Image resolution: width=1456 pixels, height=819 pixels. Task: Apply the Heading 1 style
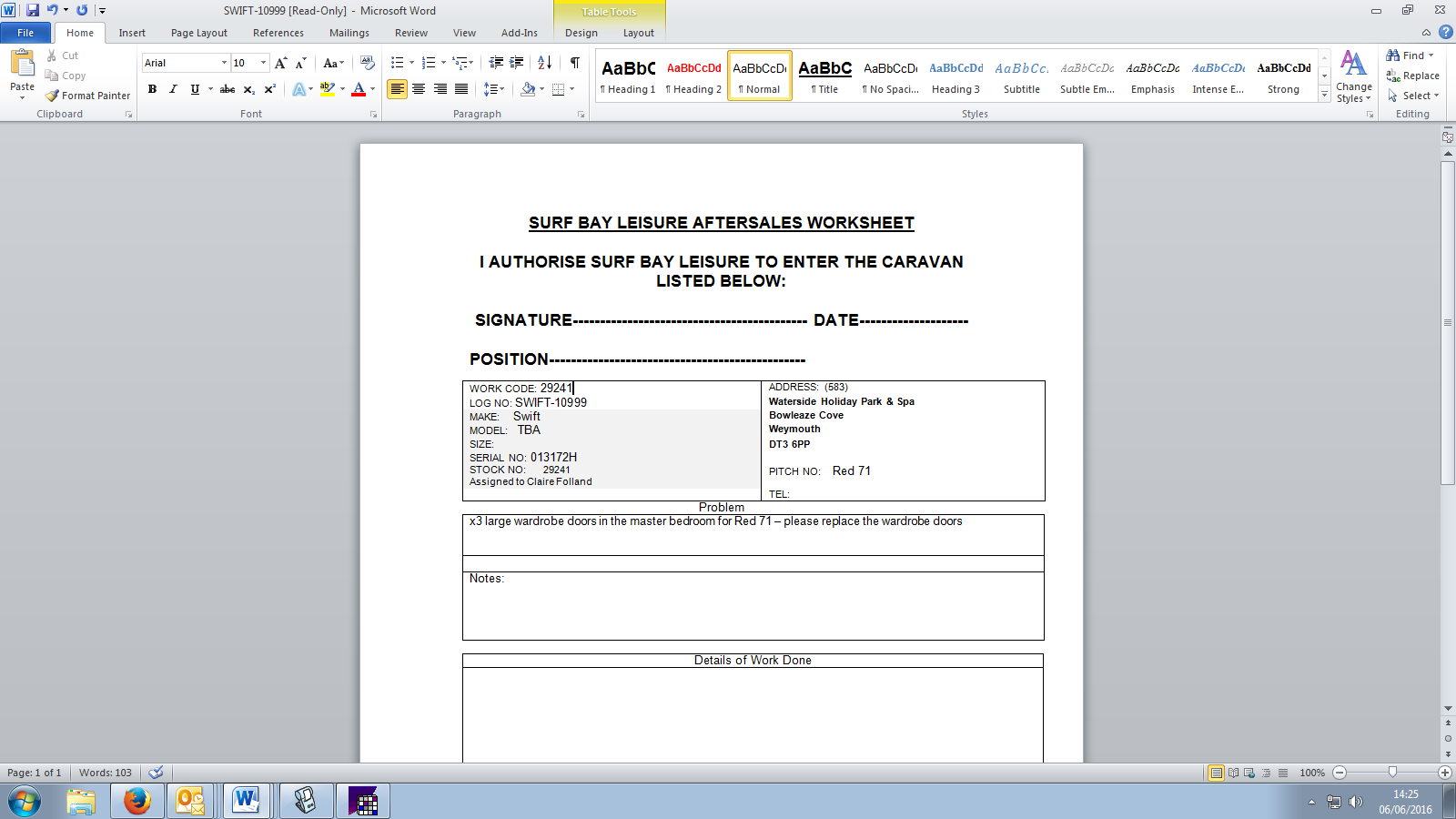click(628, 76)
